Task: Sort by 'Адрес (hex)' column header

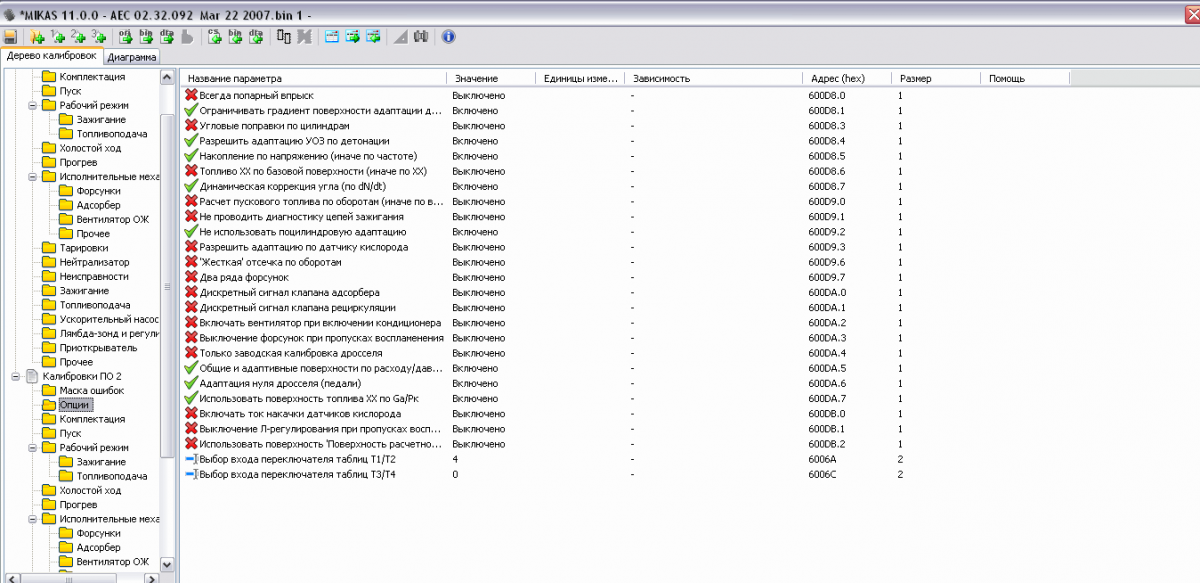Action: [848, 78]
